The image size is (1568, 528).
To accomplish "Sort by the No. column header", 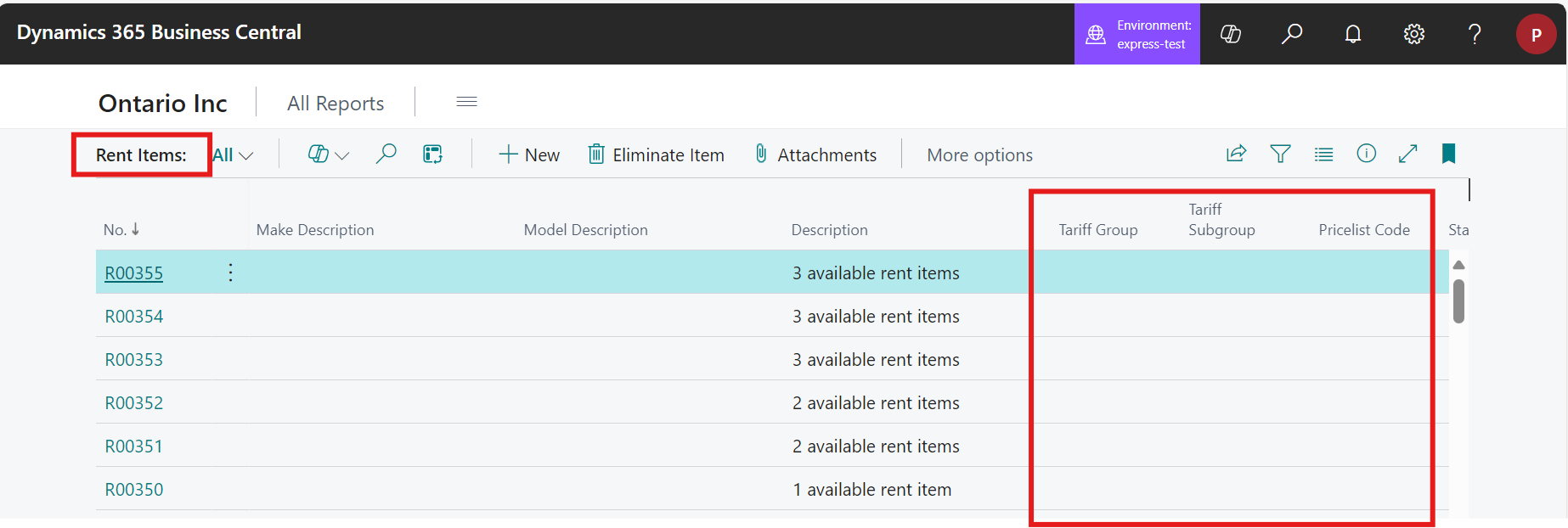I will (x=121, y=229).
